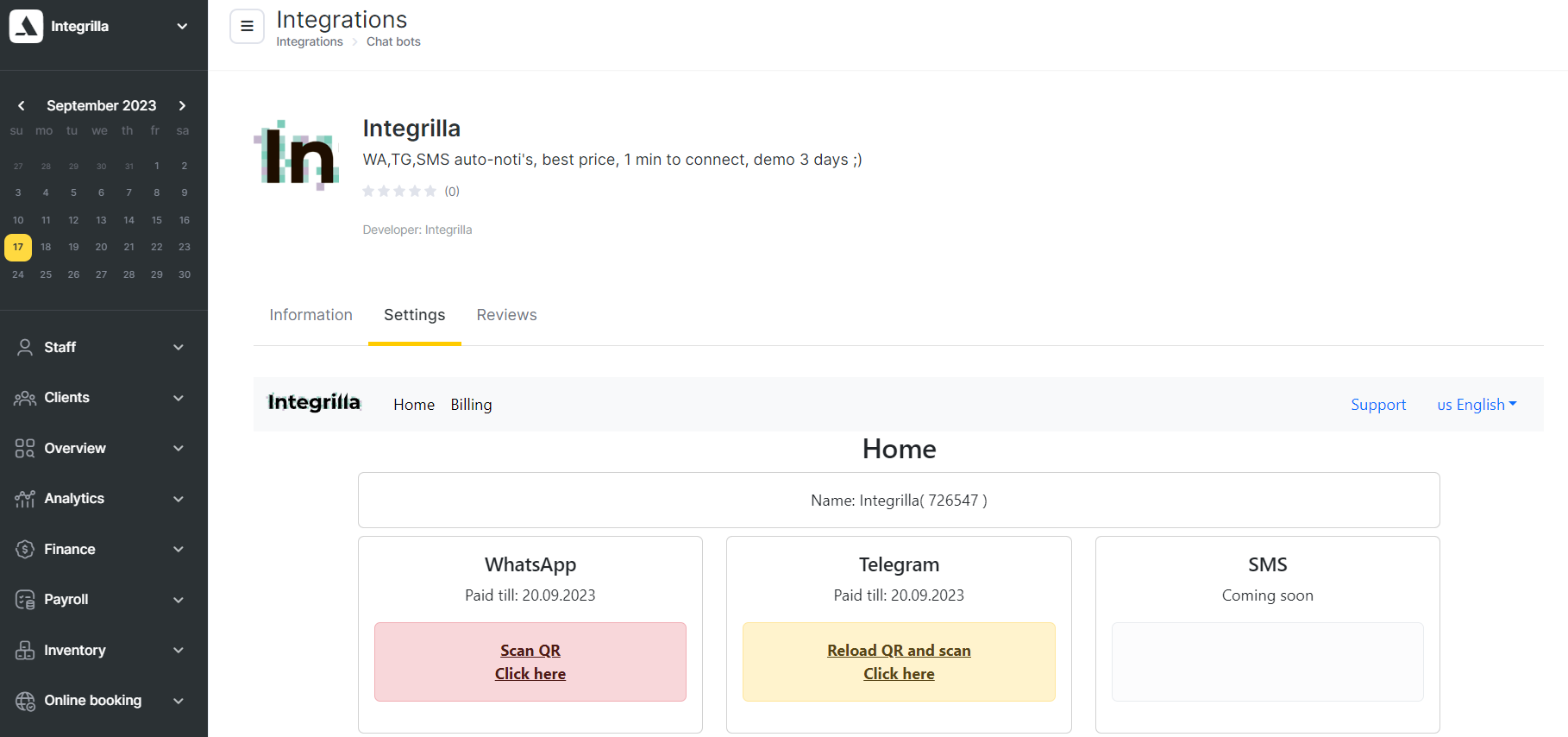Viewport: 1568px width, 737px height.
Task: Click the Finance dollar icon
Action: point(25,549)
